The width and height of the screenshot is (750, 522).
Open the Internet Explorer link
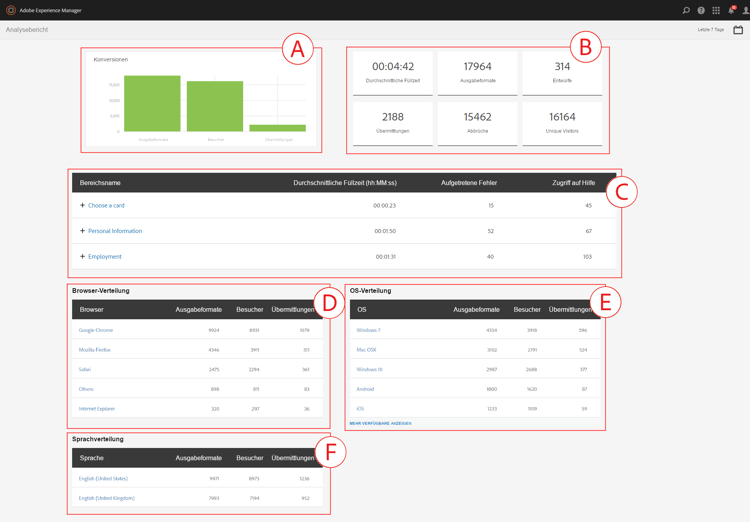coord(97,409)
